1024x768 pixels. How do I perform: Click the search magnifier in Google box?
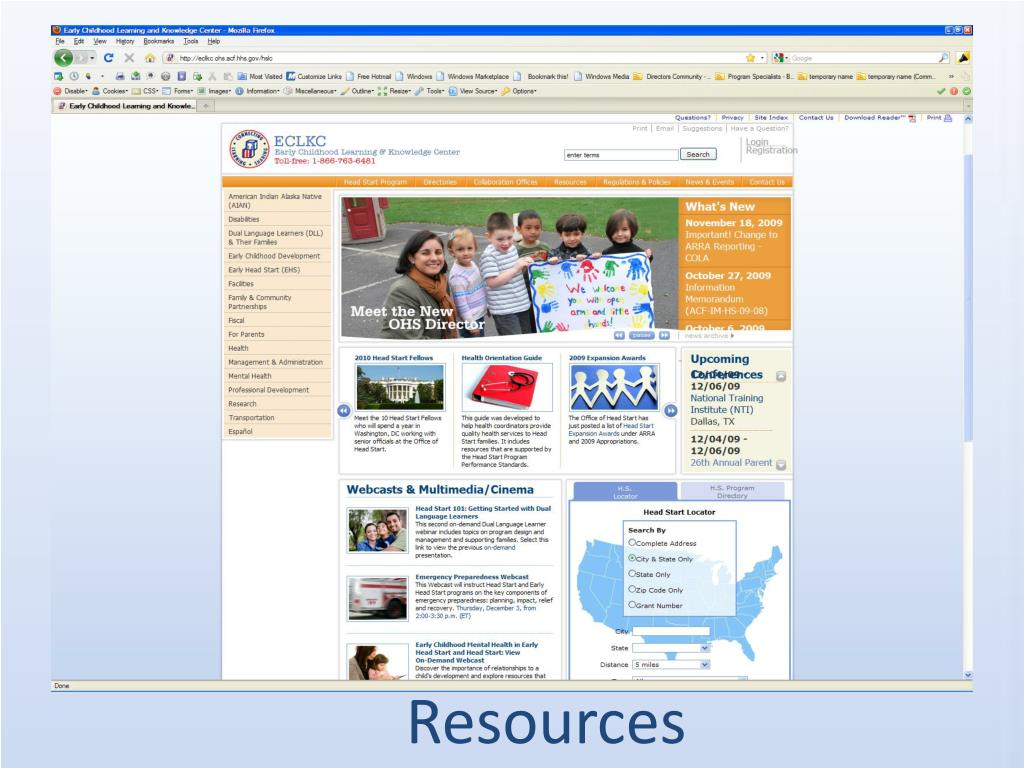[944, 57]
